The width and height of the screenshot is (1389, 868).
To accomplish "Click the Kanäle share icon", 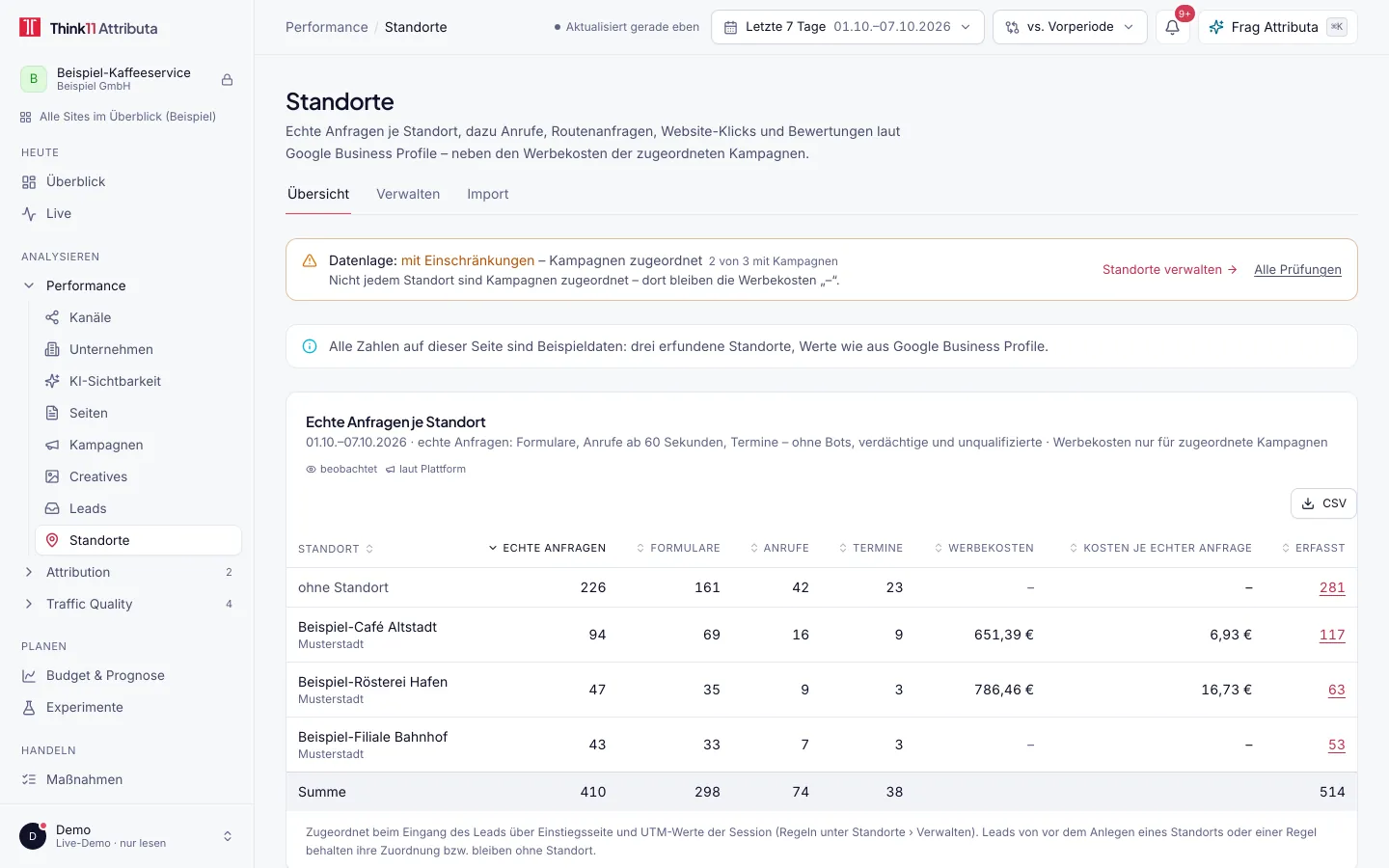I will 52,317.
